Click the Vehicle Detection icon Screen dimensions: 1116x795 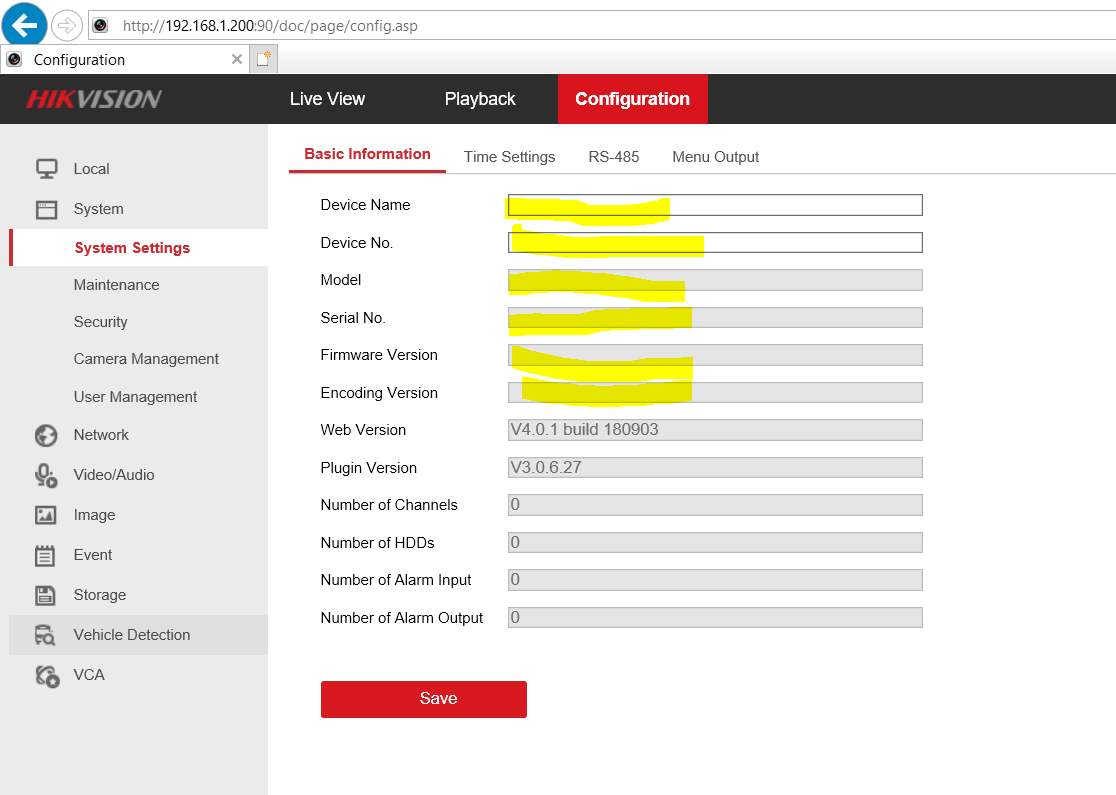[46, 635]
